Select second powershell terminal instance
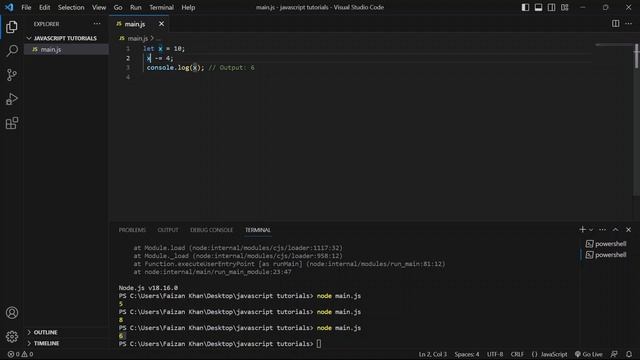 coord(606,255)
